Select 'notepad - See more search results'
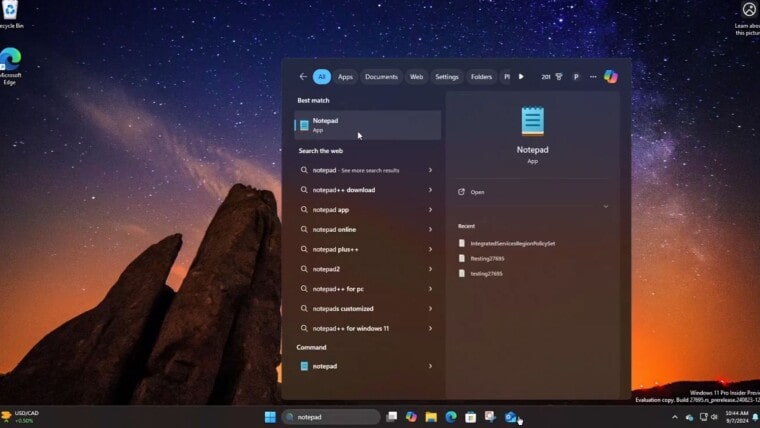760x428 pixels. [367, 170]
